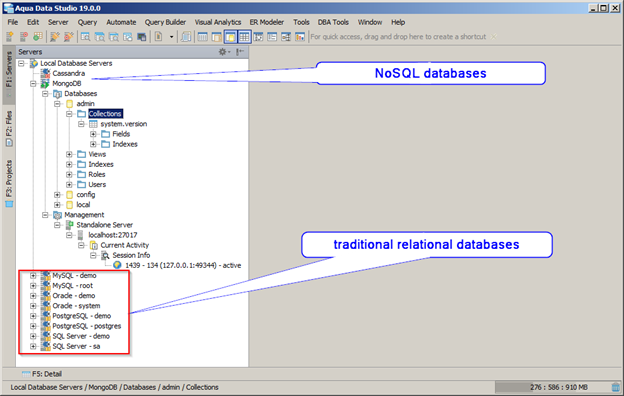
Task: Click the third magnifier window toolbar icon
Action: click(113, 37)
